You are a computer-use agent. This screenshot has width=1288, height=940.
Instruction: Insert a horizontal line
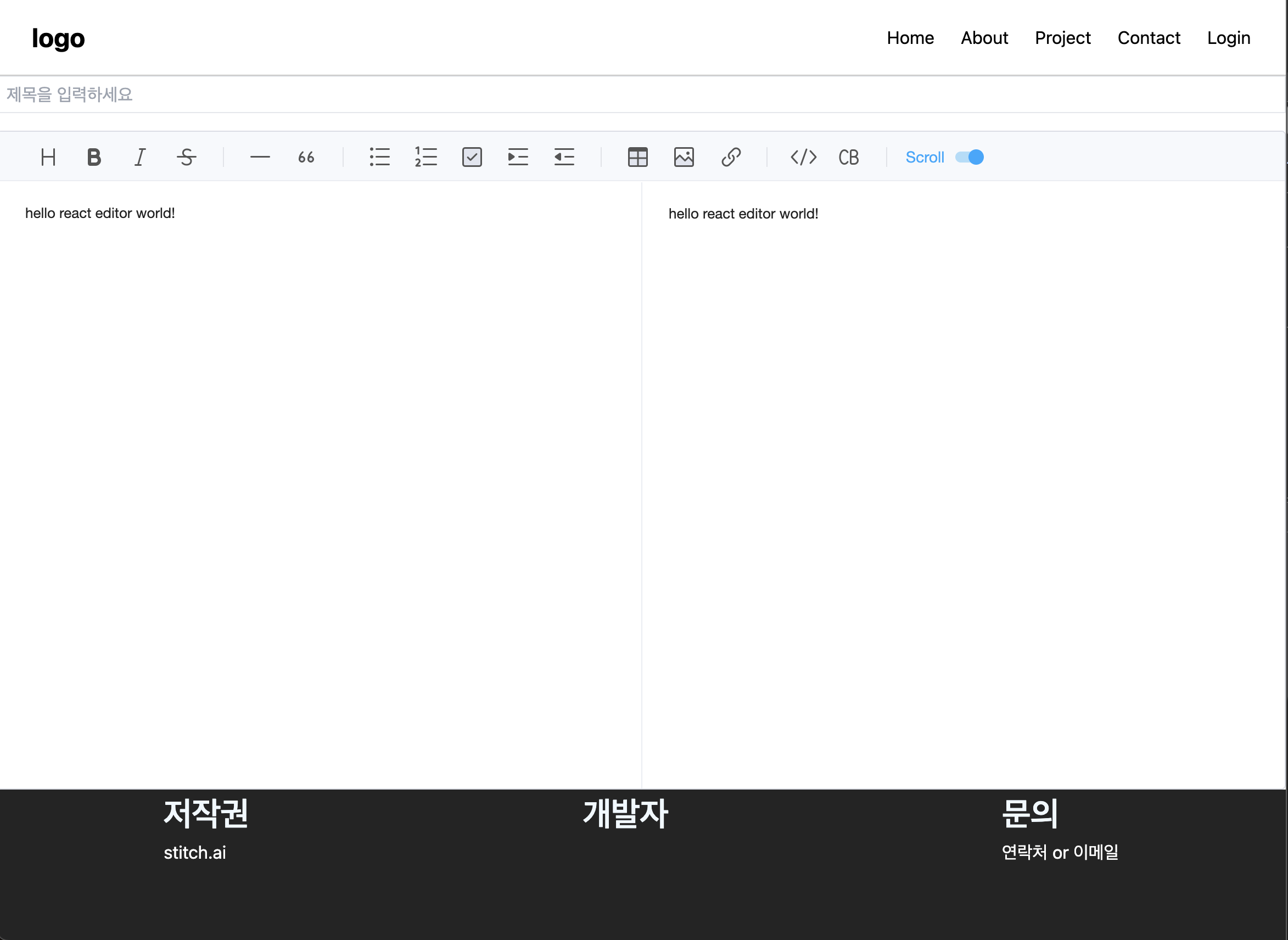(260, 157)
